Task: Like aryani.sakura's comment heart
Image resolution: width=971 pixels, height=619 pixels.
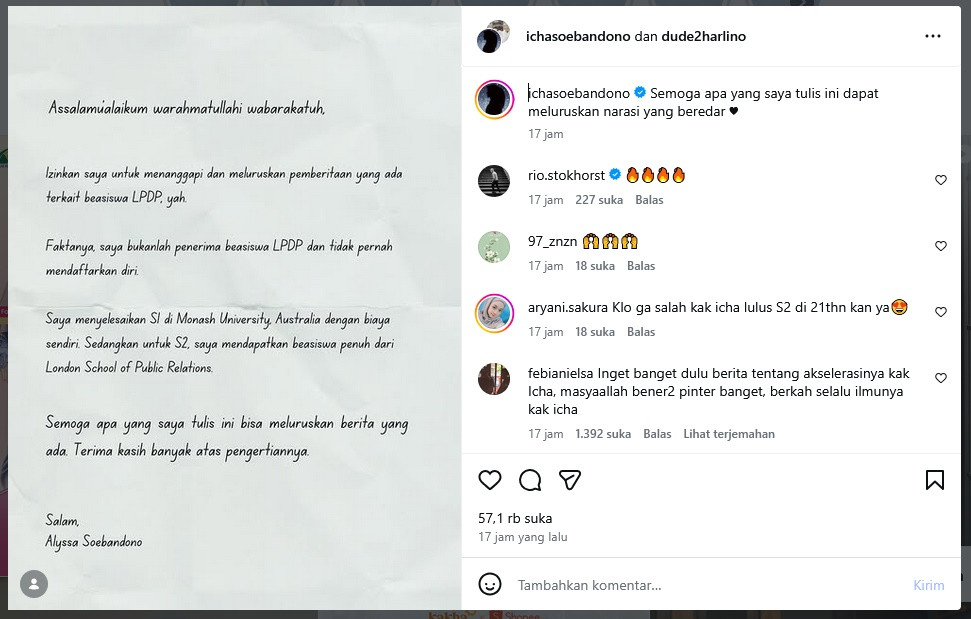Action: tap(941, 312)
